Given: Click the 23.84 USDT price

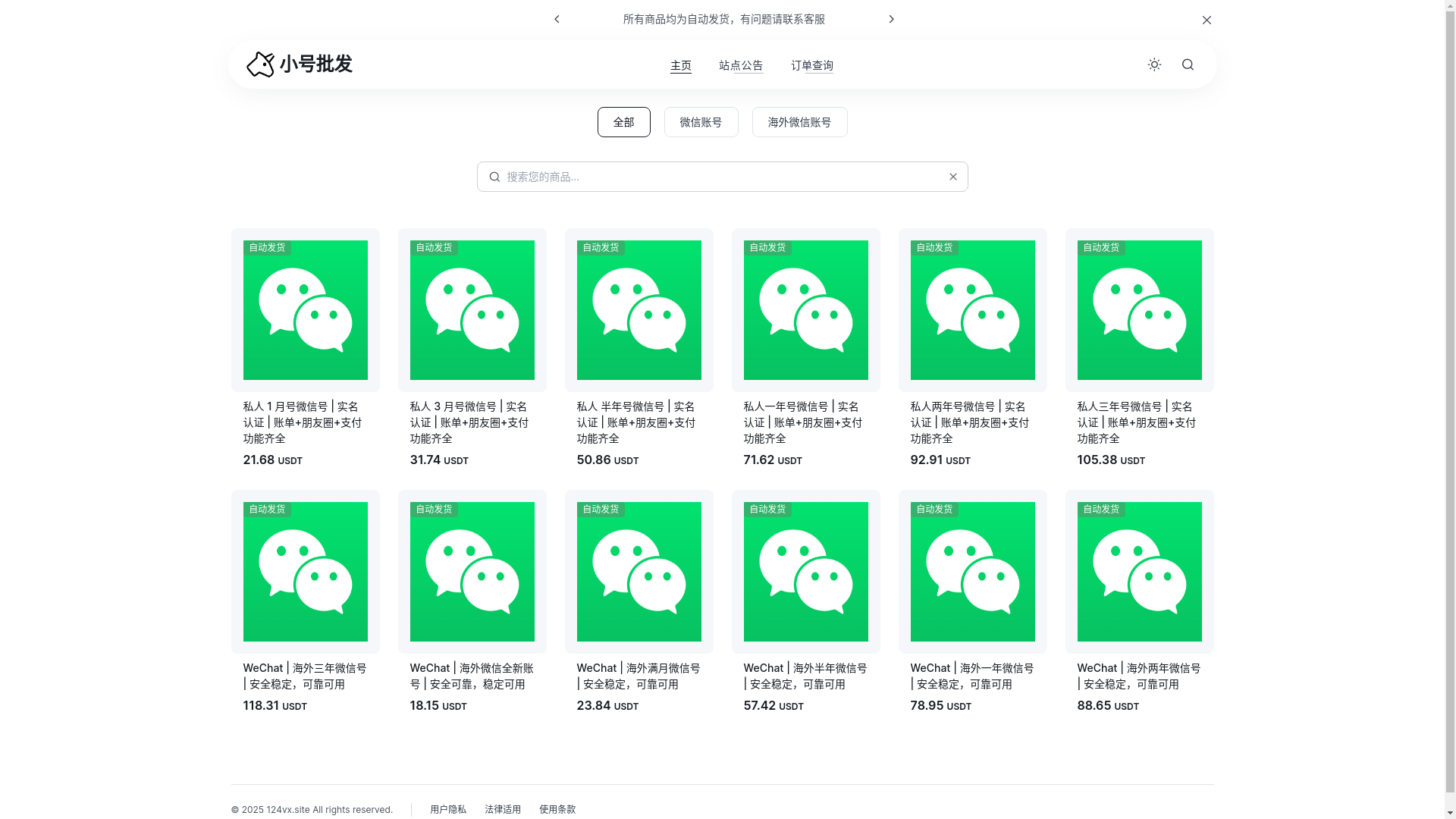Looking at the screenshot, I should [x=607, y=706].
